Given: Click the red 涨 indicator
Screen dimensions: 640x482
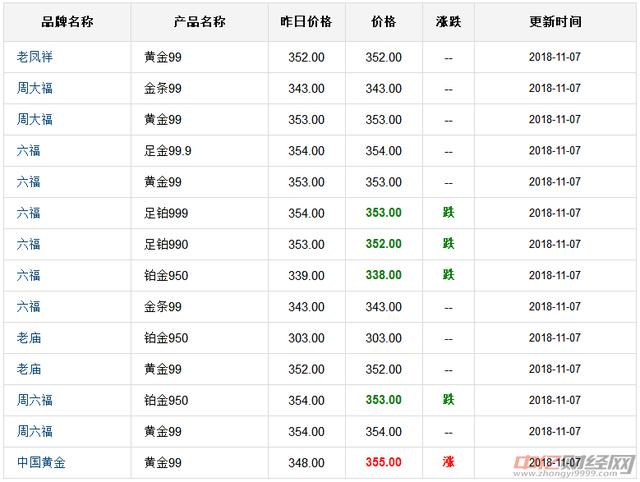Looking at the screenshot, I should point(448,462).
